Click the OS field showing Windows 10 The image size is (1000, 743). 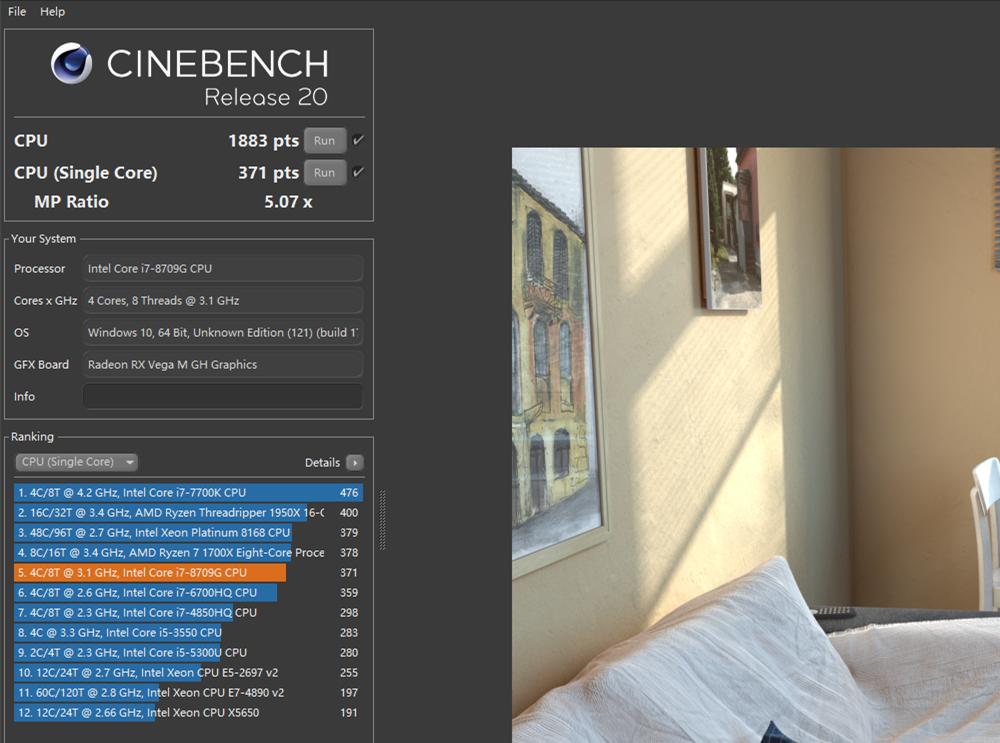point(223,332)
